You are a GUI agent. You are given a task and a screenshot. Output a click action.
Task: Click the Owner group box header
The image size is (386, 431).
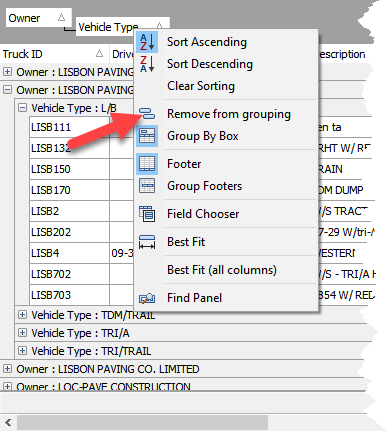[38, 18]
